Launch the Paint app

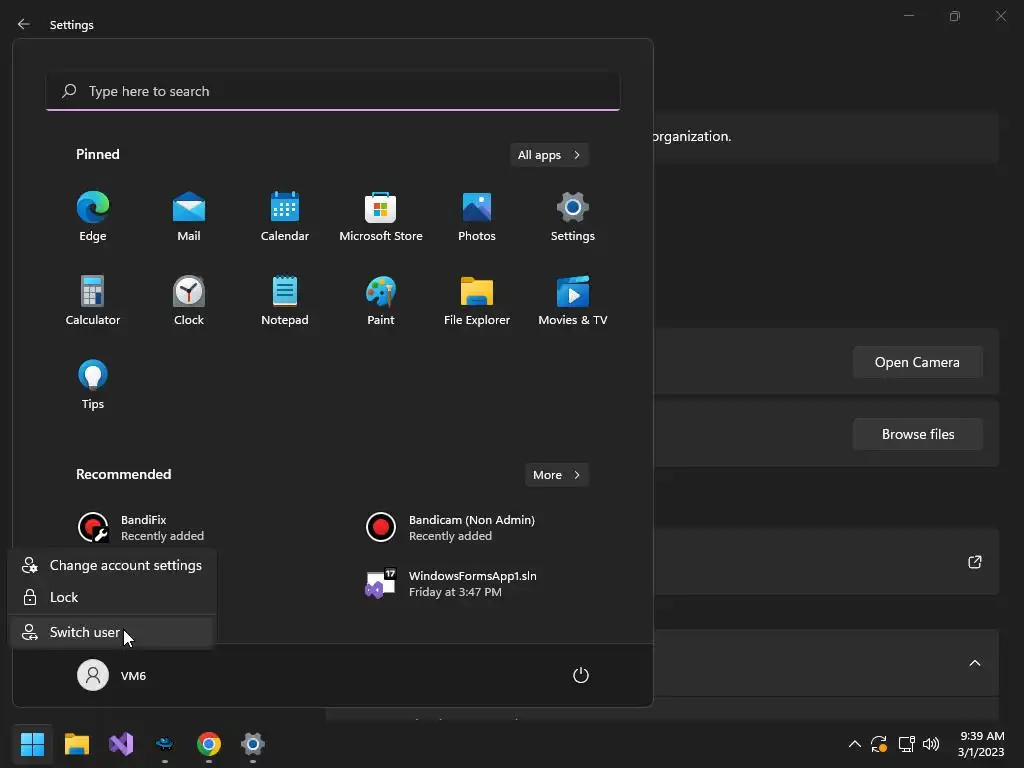pyautogui.click(x=381, y=301)
